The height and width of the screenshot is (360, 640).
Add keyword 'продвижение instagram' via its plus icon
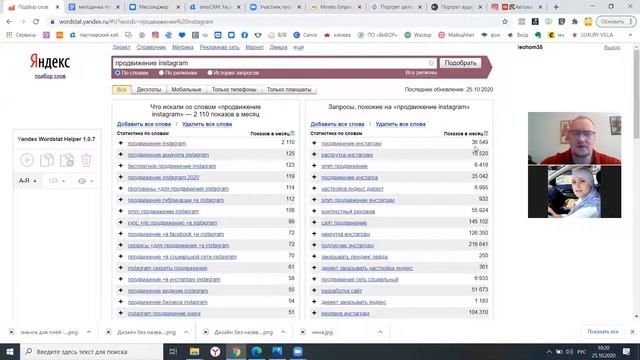pyautogui.click(x=120, y=143)
